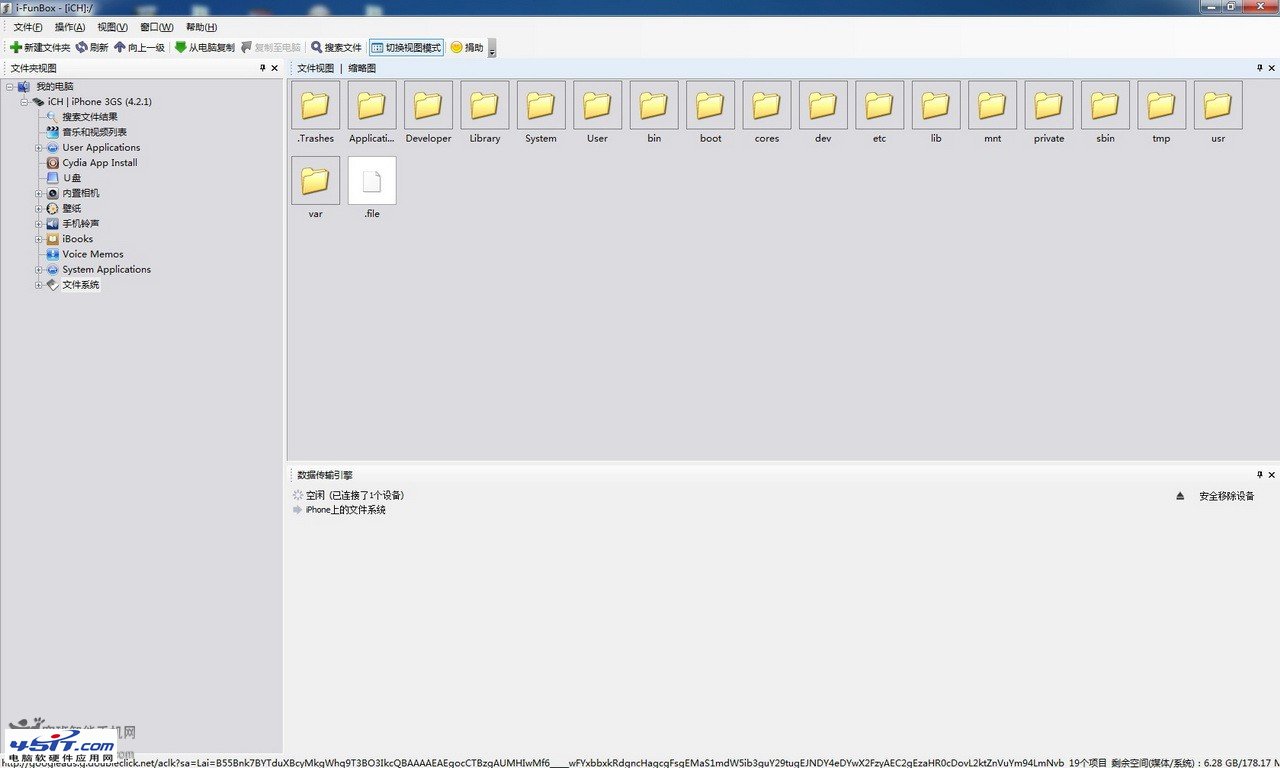This screenshot has height=768, width=1280.
Task: Pin the 数据传输引擎 panel
Action: 1260,475
